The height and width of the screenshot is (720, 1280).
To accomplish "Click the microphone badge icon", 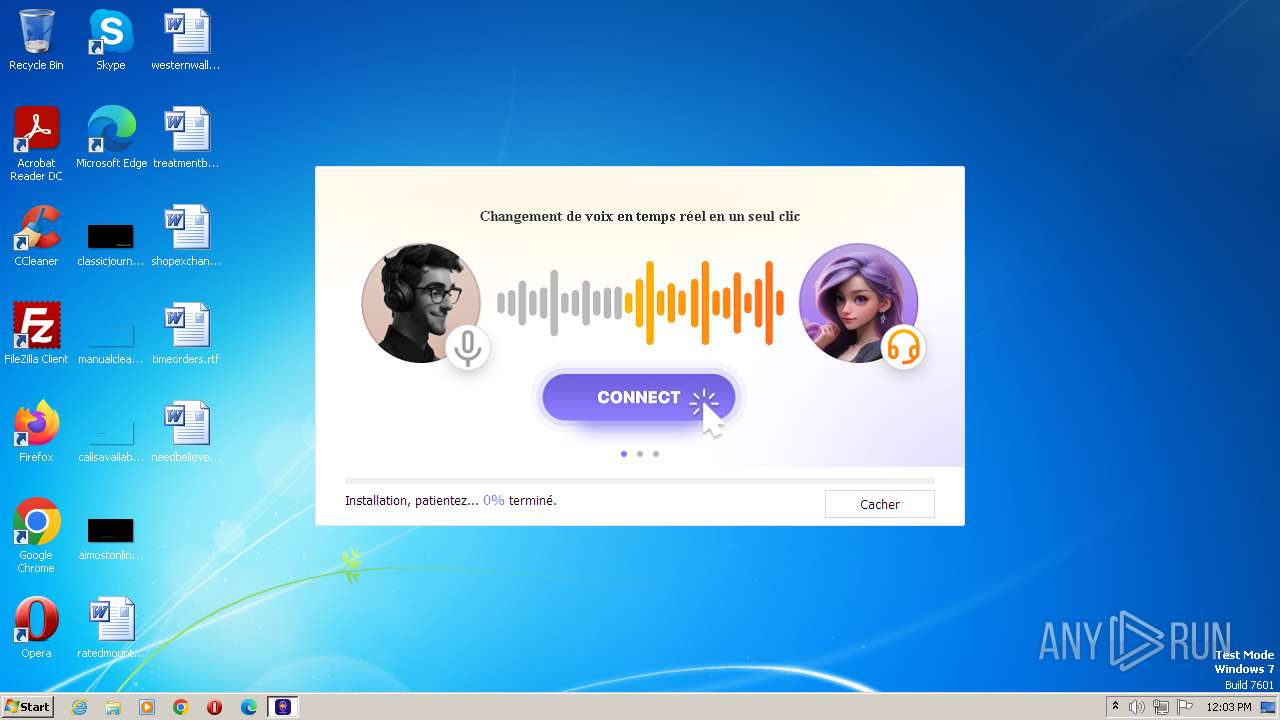I will click(x=467, y=347).
